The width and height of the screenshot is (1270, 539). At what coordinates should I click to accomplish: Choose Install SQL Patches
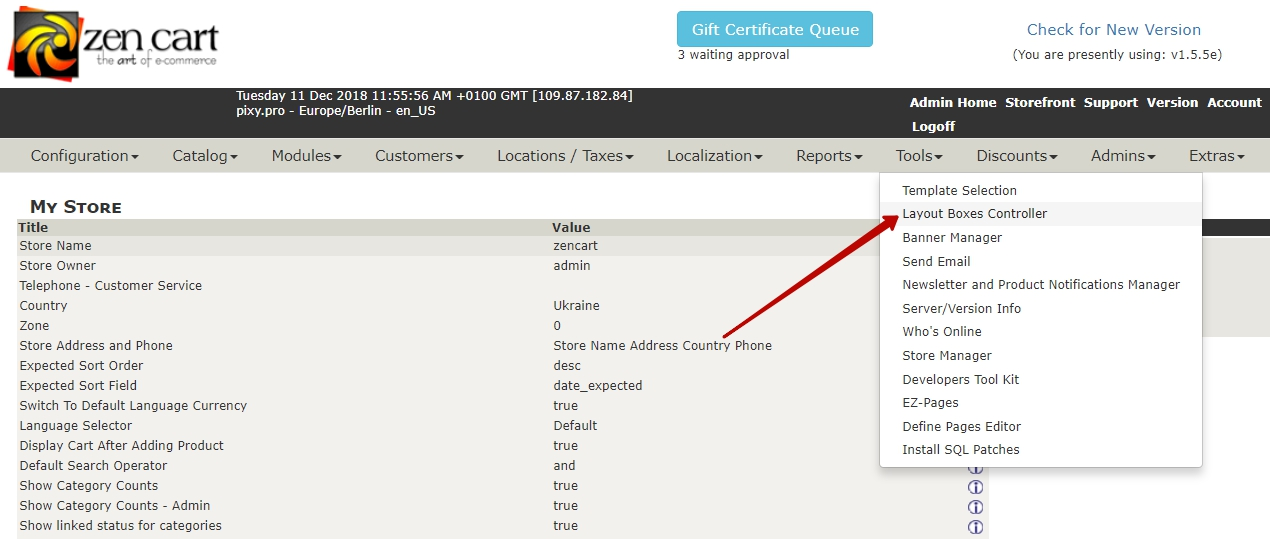pyautogui.click(x=960, y=450)
